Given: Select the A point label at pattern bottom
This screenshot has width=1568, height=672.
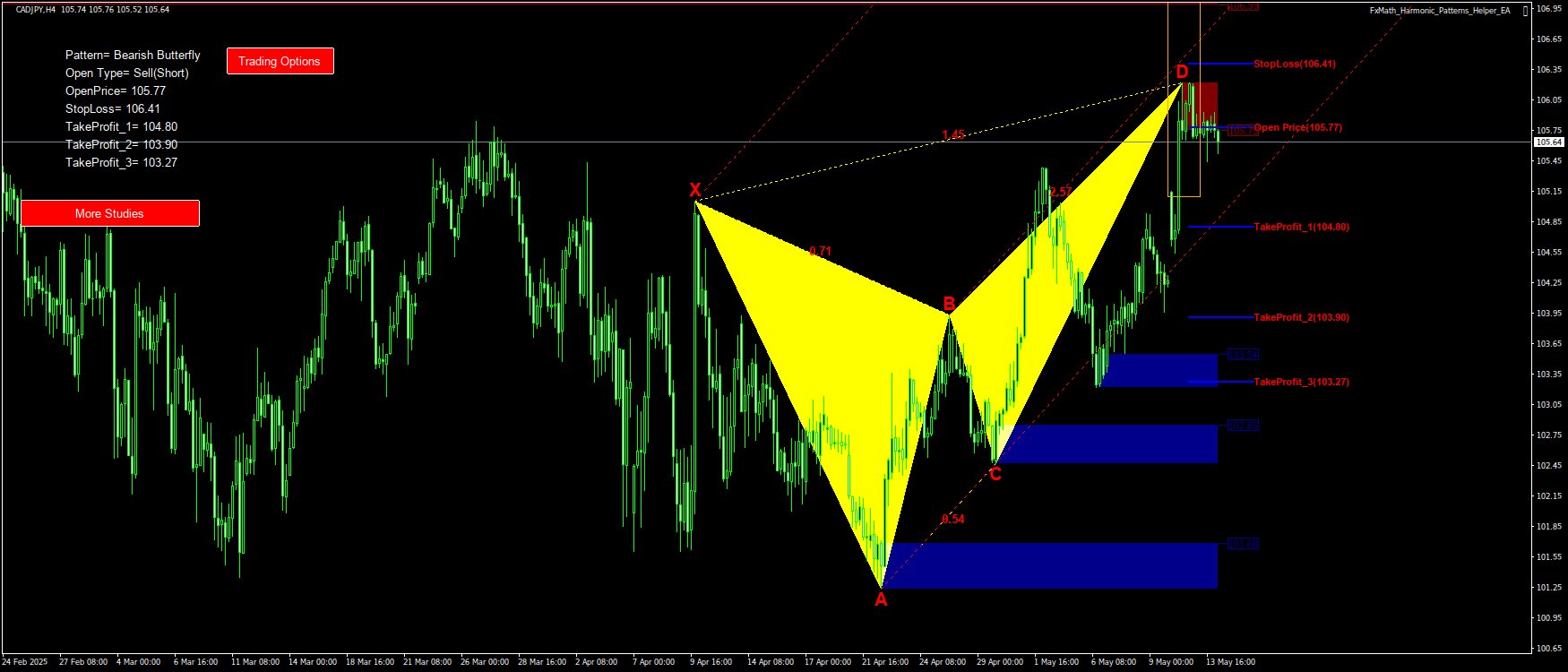Looking at the screenshot, I should click(x=881, y=599).
